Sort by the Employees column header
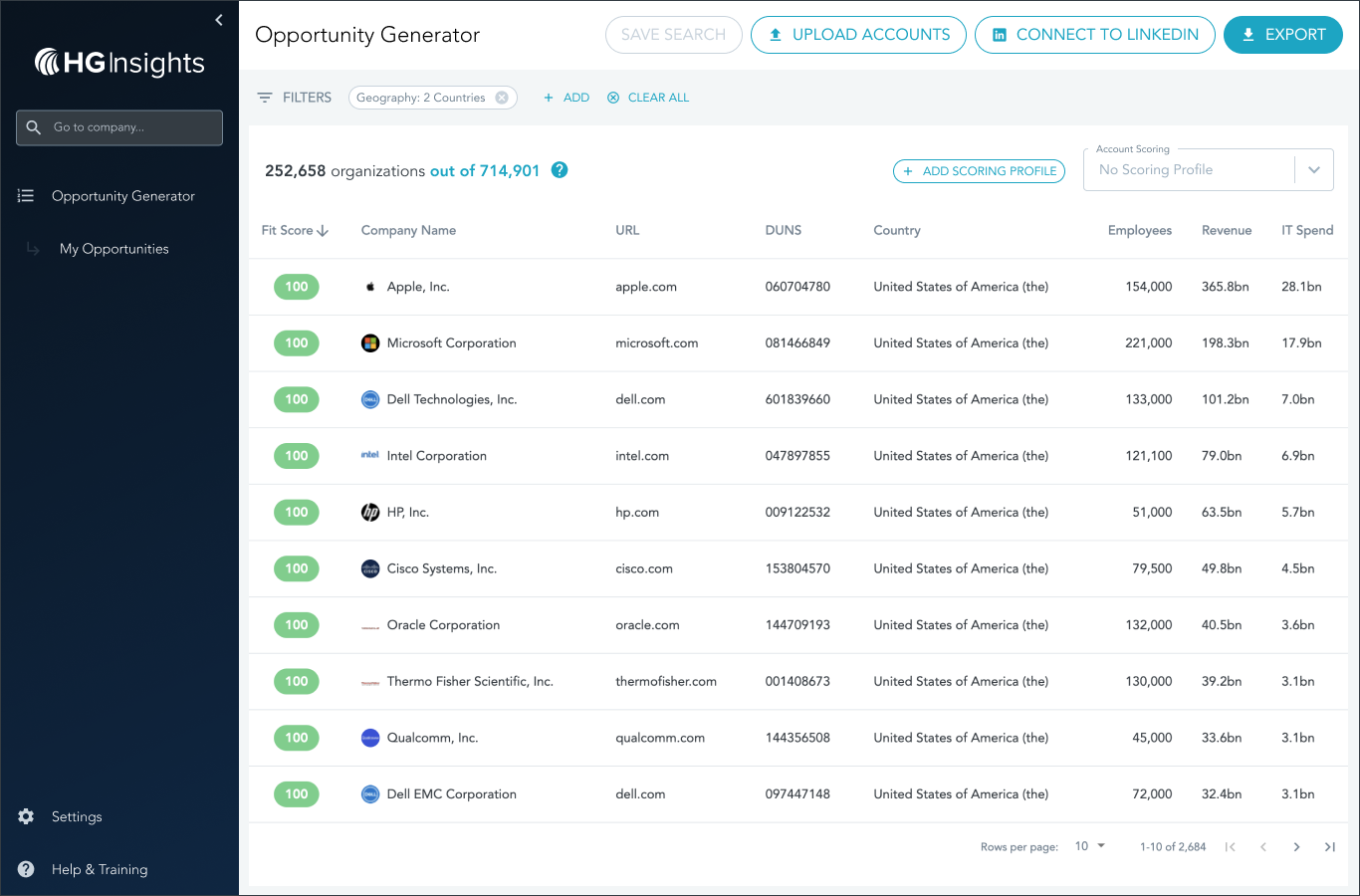This screenshot has height=896, width=1360. (x=1140, y=230)
